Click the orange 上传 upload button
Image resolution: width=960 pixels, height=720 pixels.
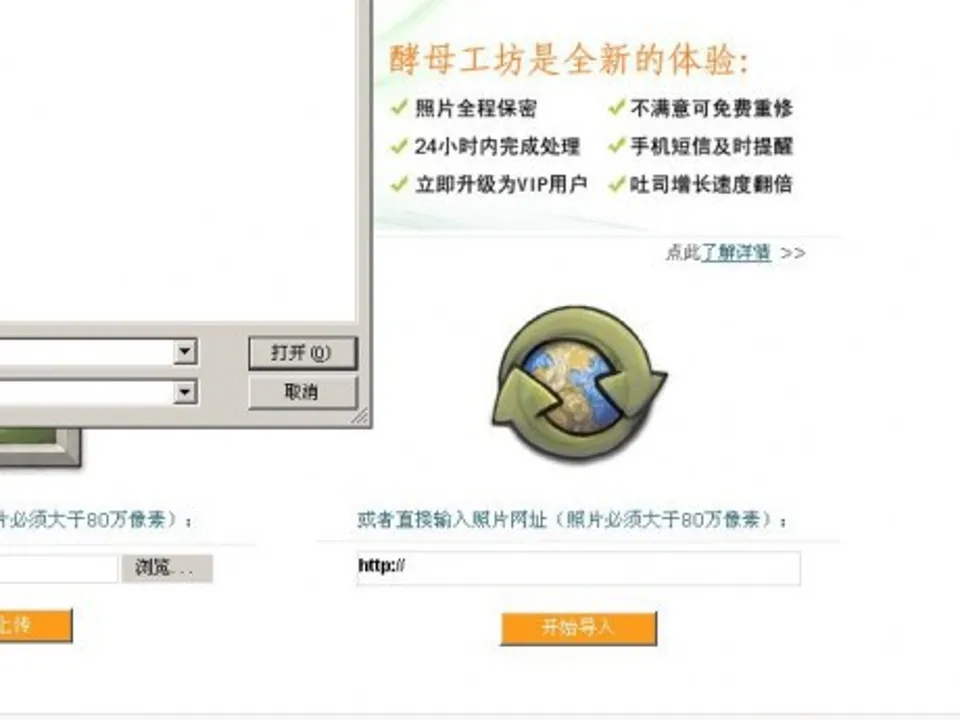36,625
